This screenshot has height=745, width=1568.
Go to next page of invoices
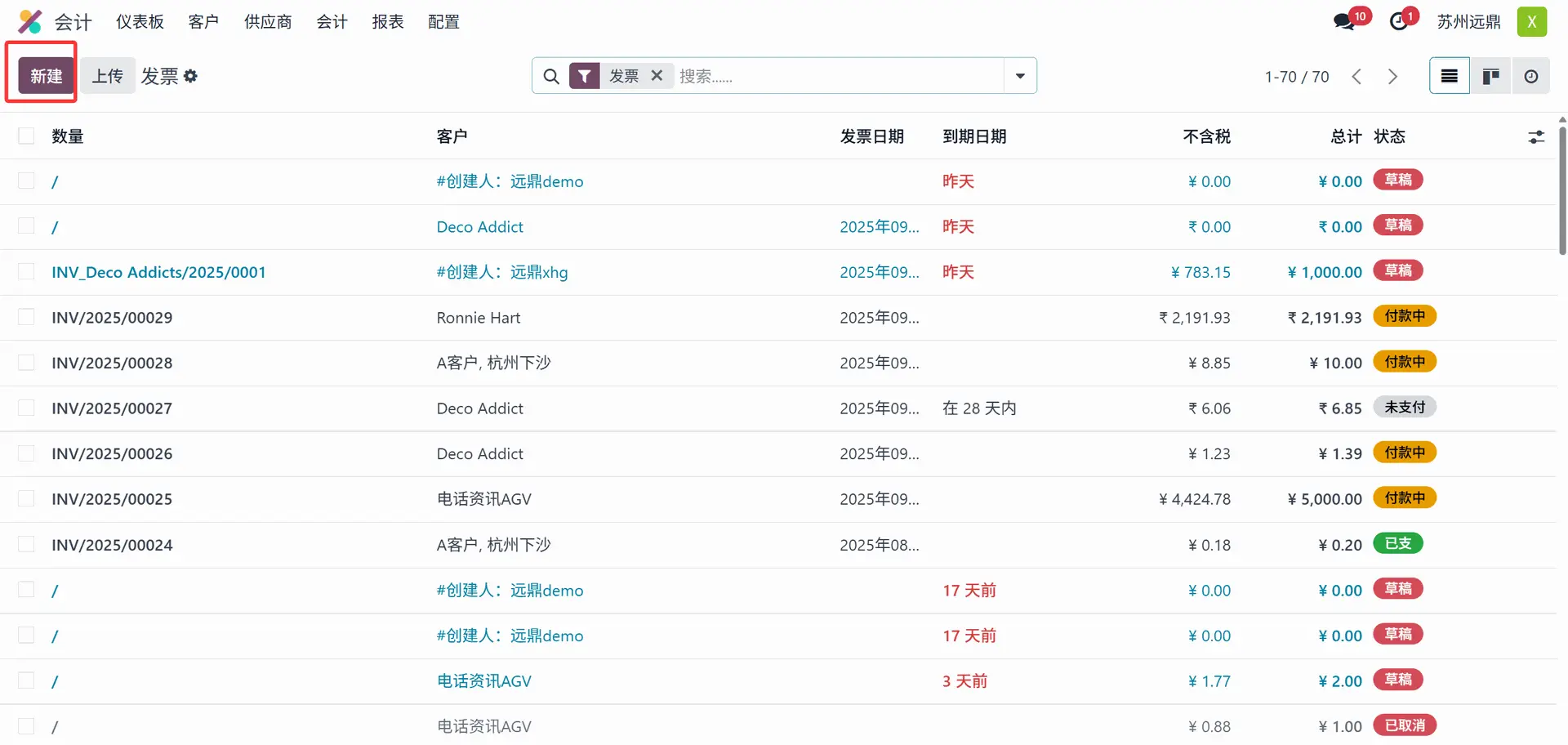click(1392, 76)
